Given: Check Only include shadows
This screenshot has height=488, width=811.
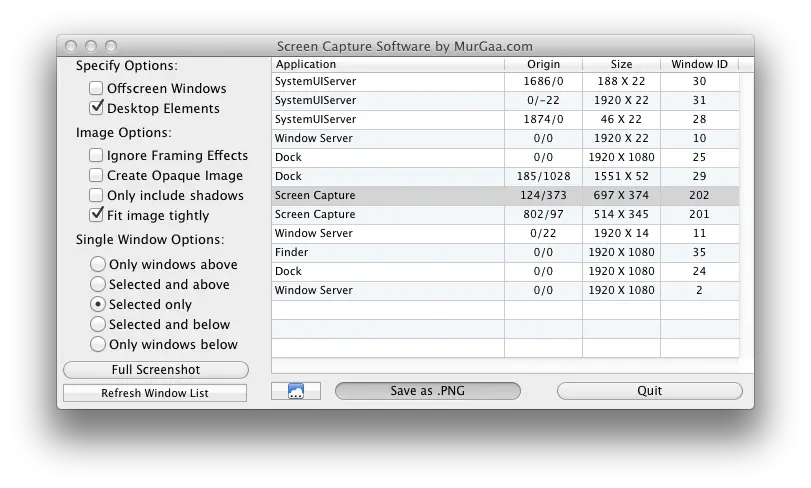Looking at the screenshot, I should click(x=97, y=195).
